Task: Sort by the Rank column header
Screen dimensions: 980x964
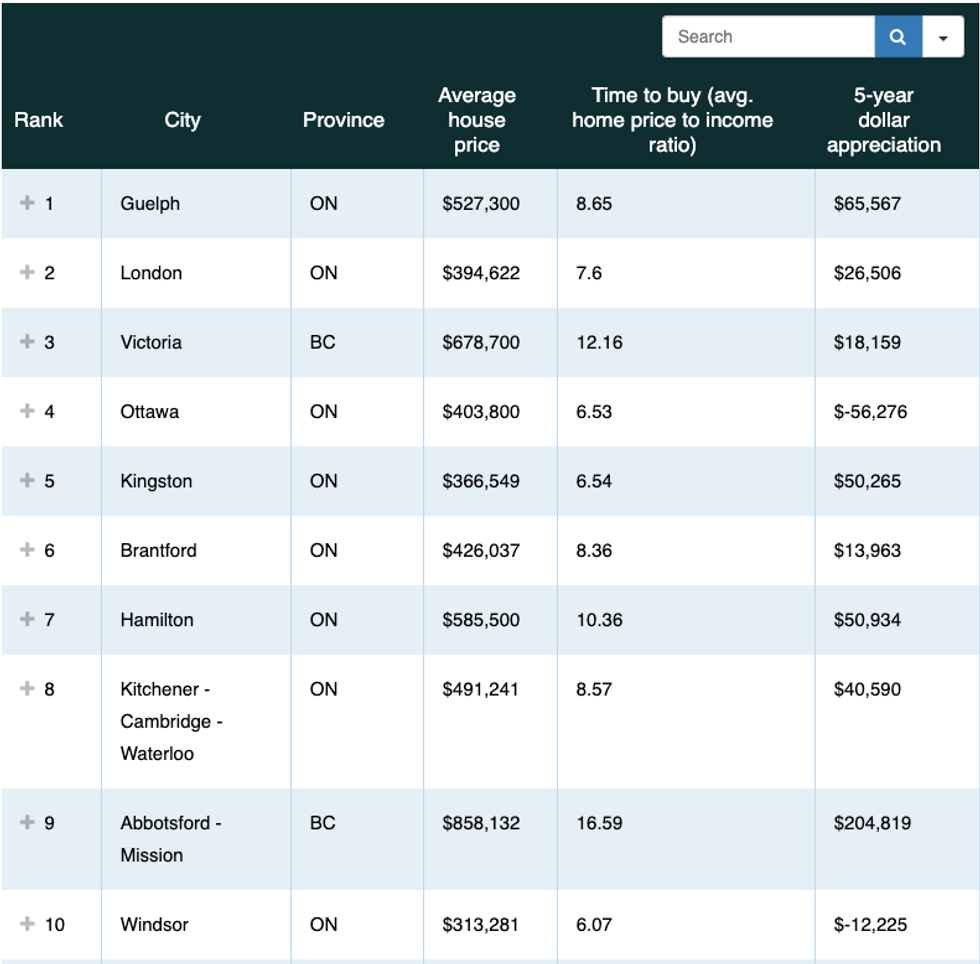Action: click(39, 120)
